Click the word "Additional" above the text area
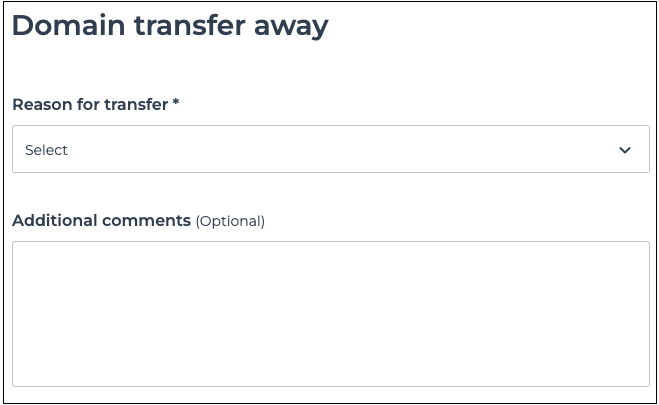 point(55,220)
